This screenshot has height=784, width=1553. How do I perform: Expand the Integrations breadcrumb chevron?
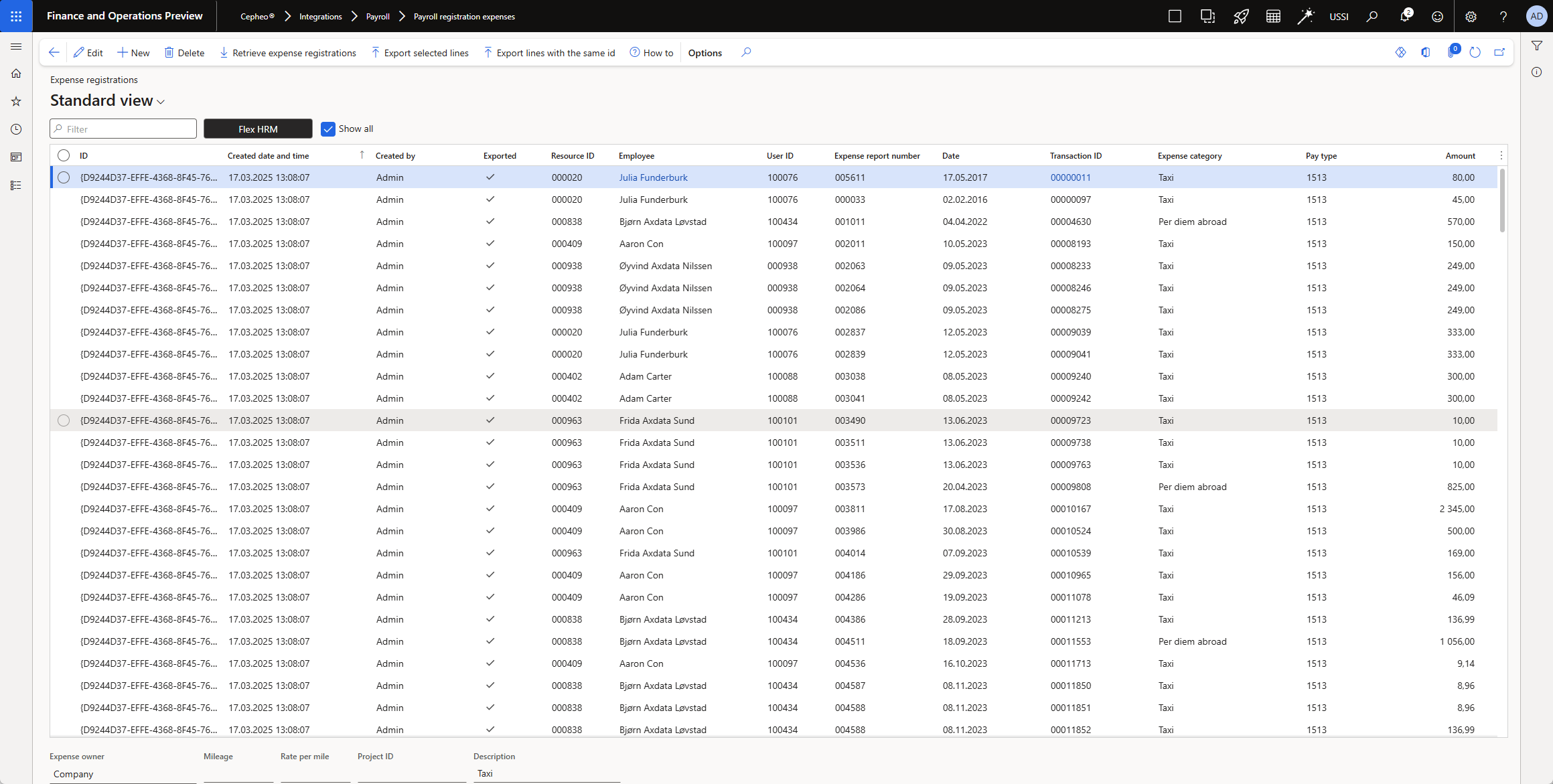354,16
